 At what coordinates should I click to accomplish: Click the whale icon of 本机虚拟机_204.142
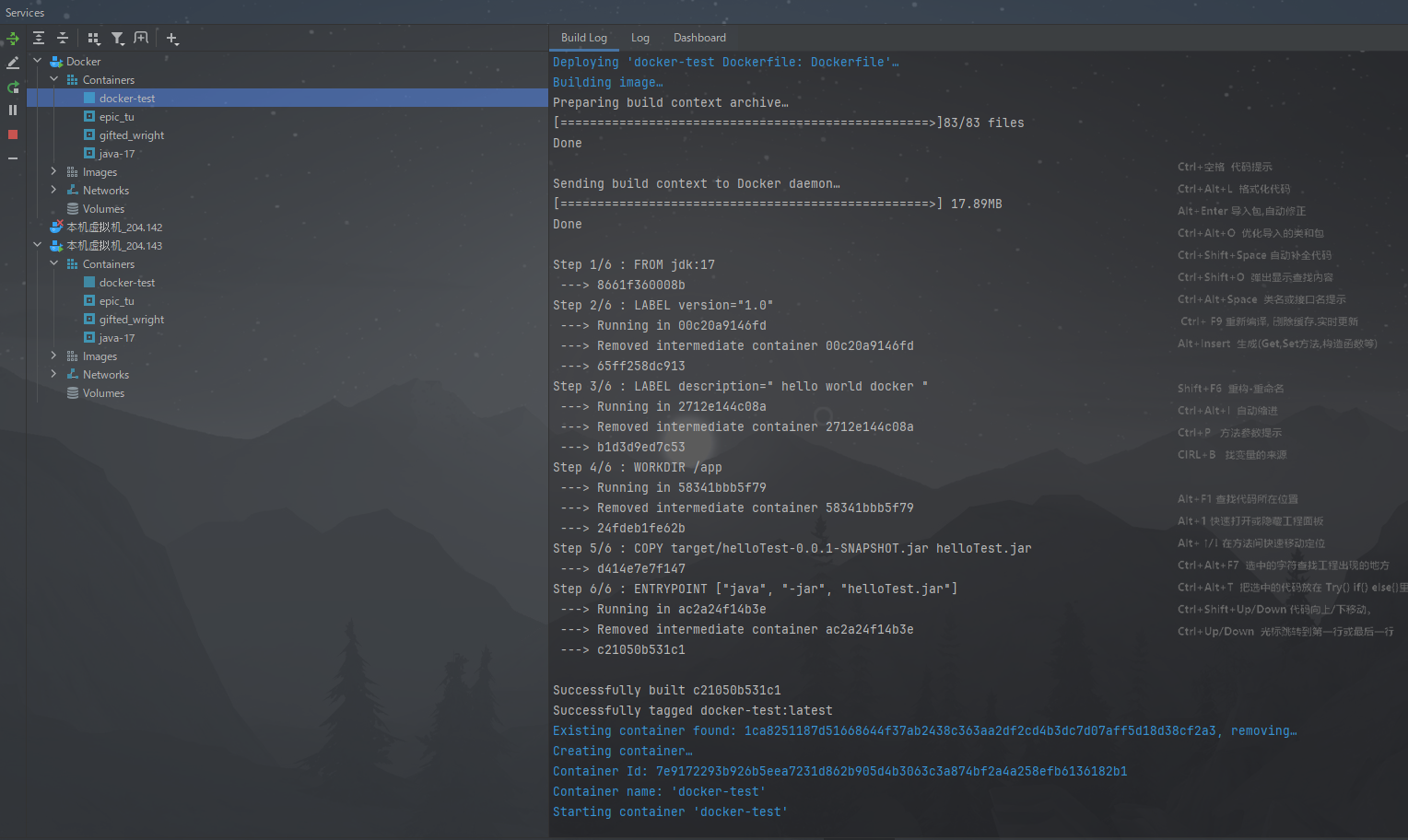56,227
